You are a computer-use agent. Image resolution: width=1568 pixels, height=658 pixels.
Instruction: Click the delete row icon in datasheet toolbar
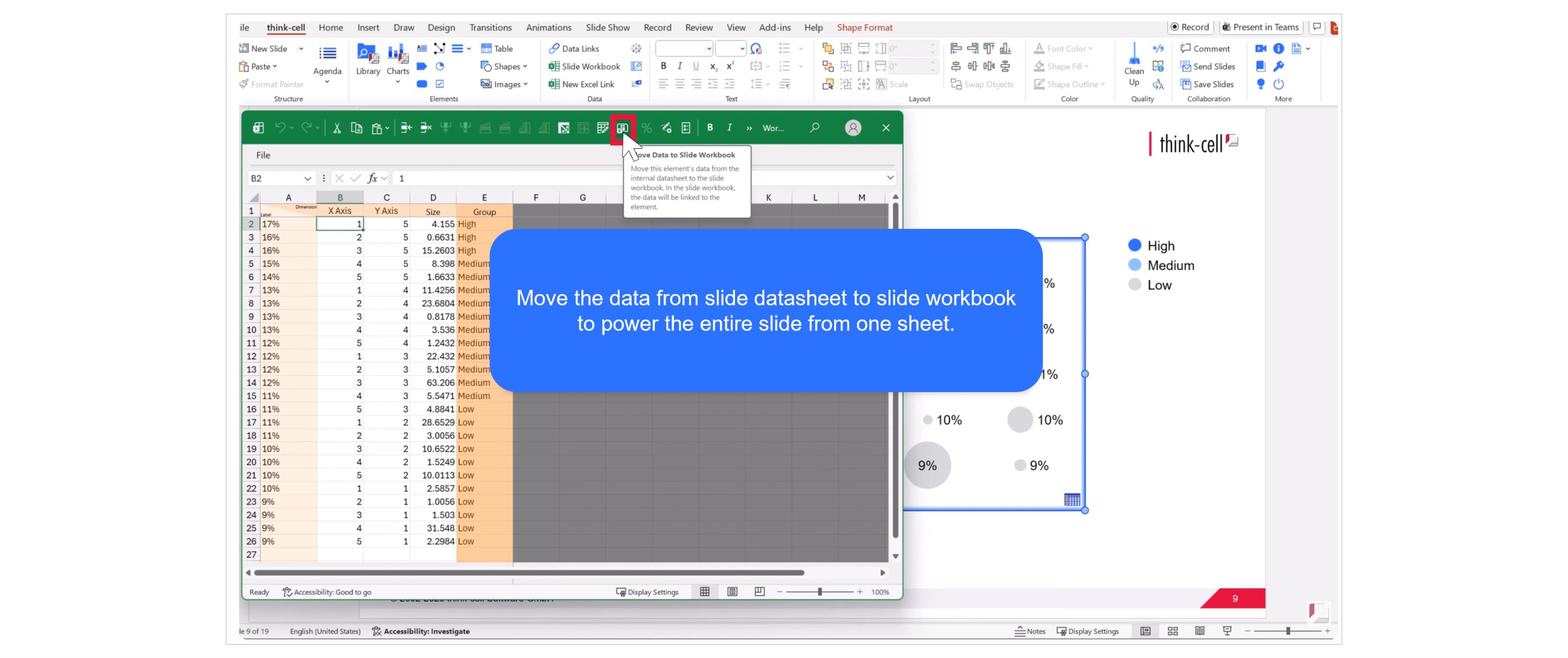(x=426, y=128)
